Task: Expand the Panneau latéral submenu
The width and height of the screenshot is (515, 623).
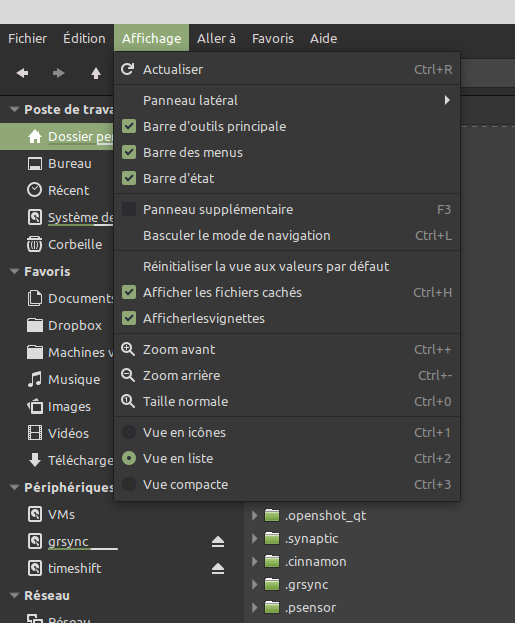Action: click(x=287, y=100)
